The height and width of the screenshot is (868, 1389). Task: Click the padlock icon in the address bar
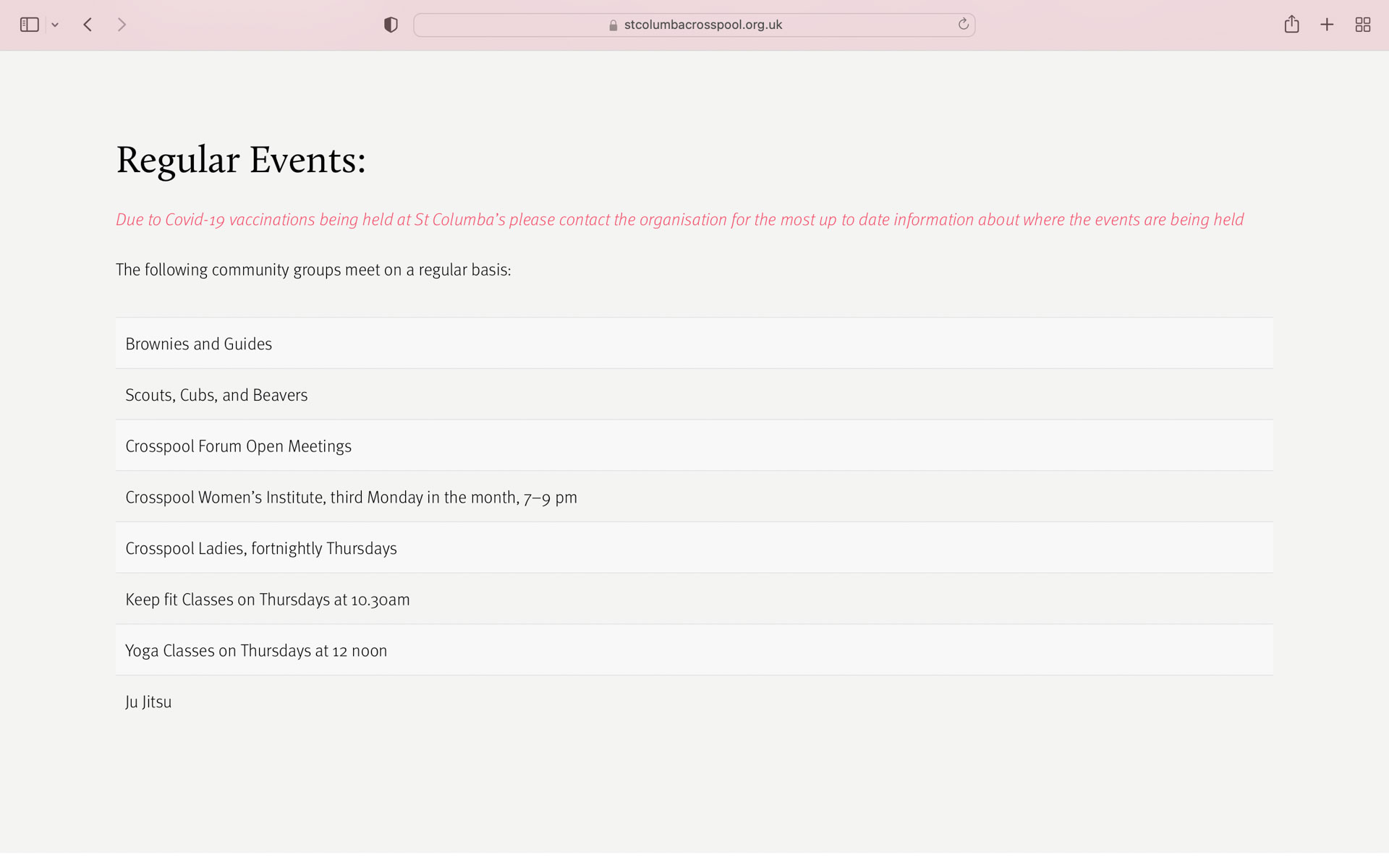(x=613, y=25)
